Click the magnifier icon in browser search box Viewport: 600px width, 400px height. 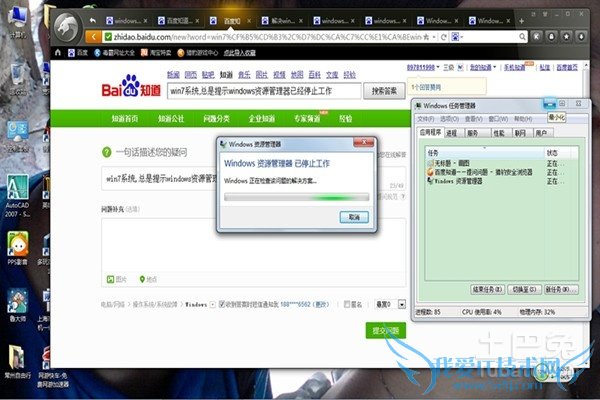tap(522, 37)
